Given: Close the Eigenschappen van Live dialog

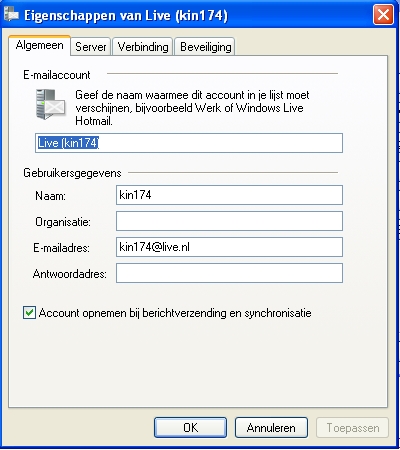Looking at the screenshot, I should pos(383,15).
